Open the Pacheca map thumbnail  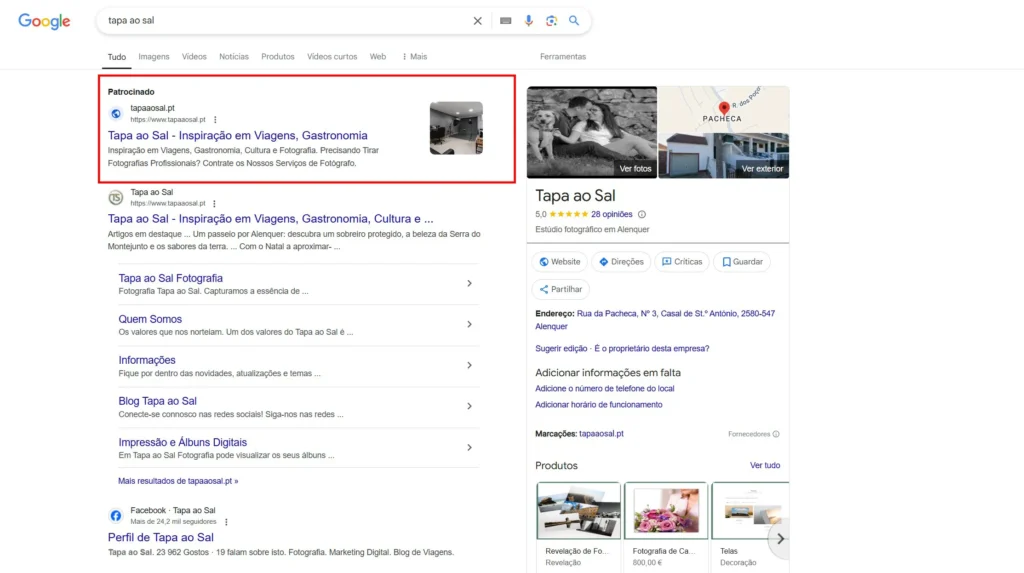coord(724,109)
